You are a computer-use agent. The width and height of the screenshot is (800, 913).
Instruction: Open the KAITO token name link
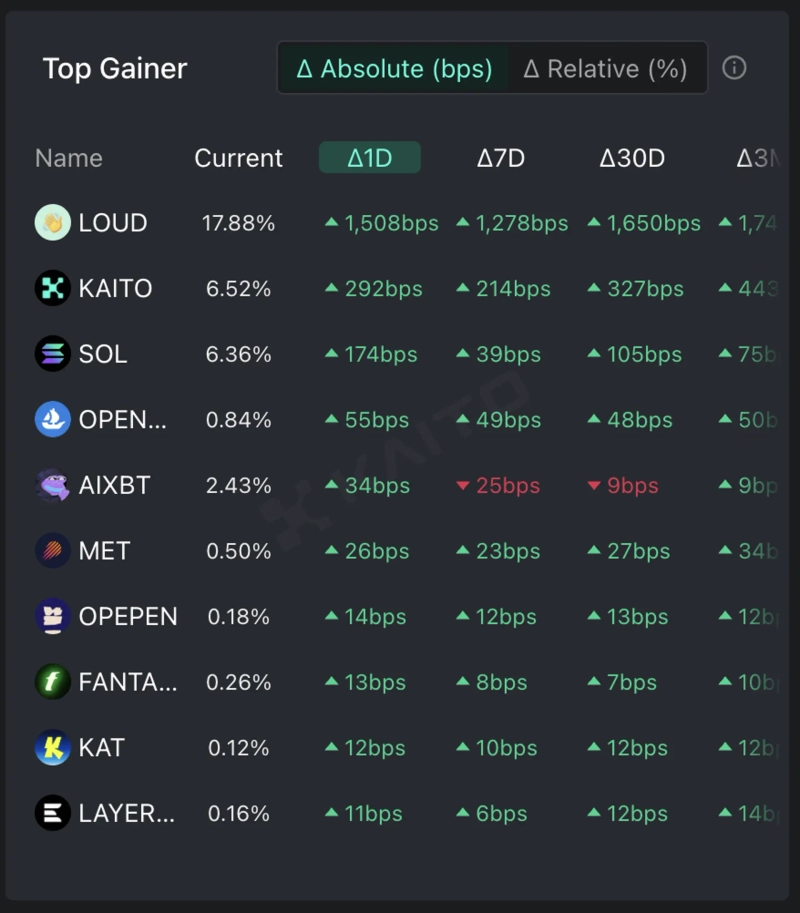click(115, 289)
